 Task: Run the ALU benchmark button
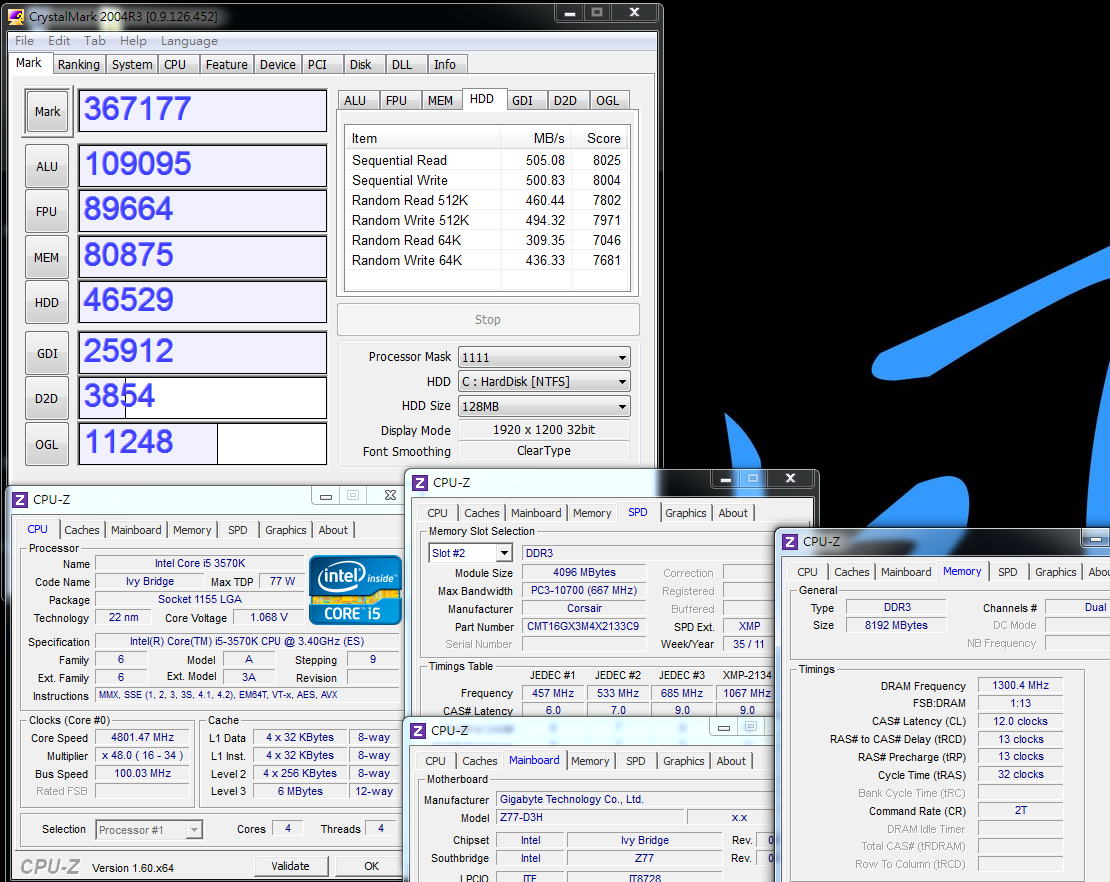(47, 166)
